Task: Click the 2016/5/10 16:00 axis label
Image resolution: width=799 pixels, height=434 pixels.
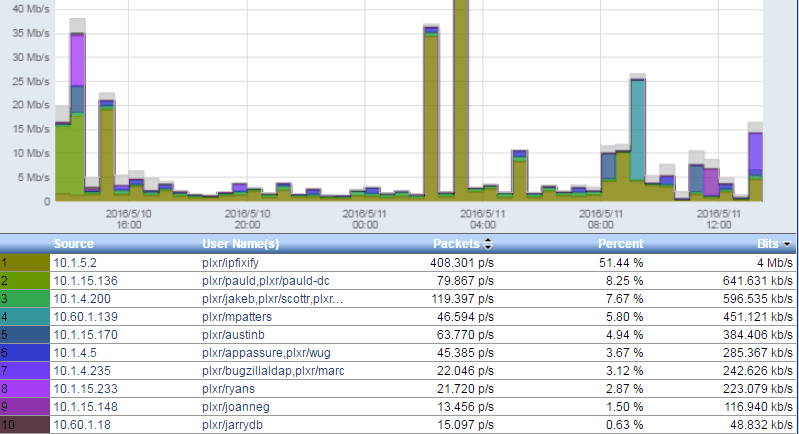Action: click(128, 219)
